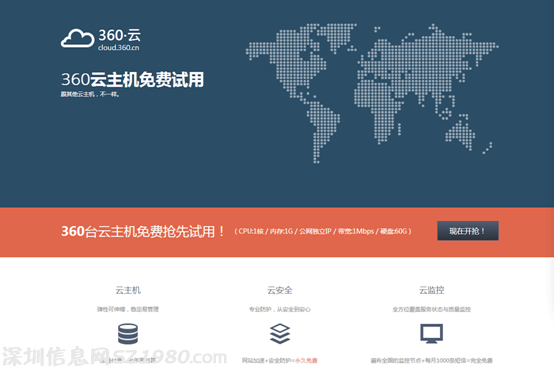
Task: Select the 云安全 heading
Action: coord(280,290)
